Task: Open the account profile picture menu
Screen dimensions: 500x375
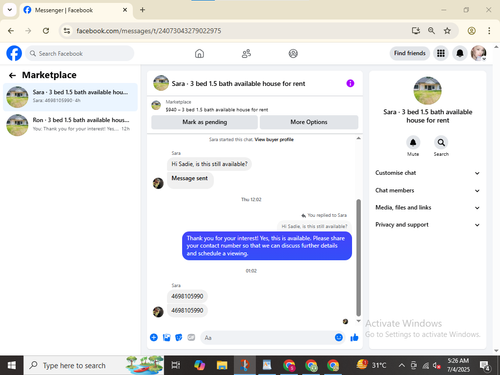Action: 479,53
